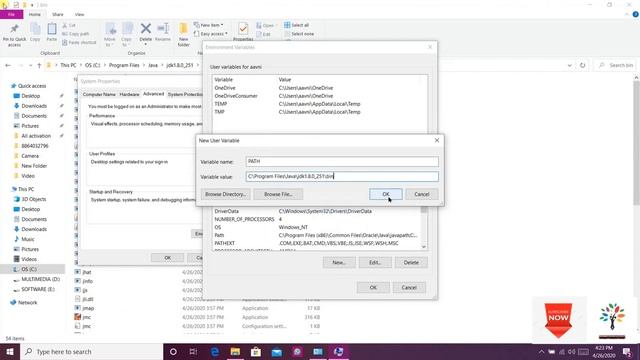
Task: Click the Delete icon in ribbon
Action: (145, 32)
